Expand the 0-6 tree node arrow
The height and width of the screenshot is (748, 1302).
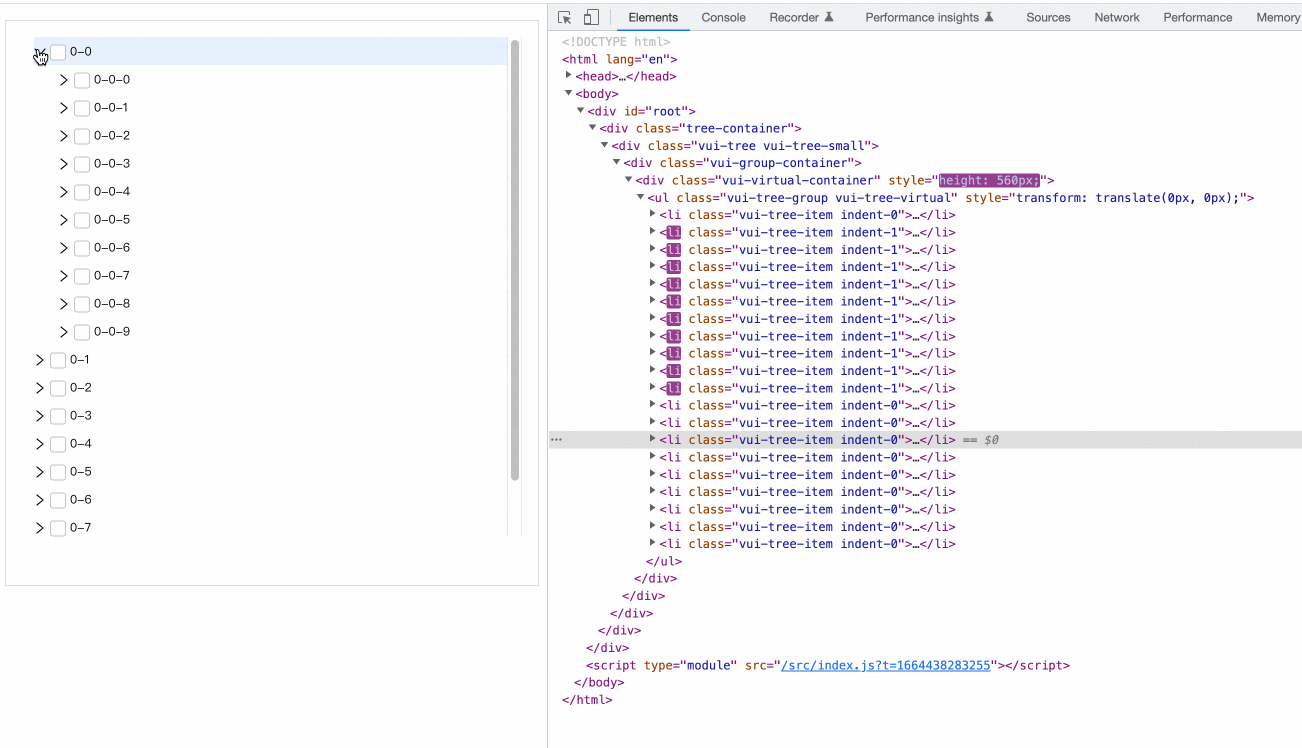click(40, 500)
